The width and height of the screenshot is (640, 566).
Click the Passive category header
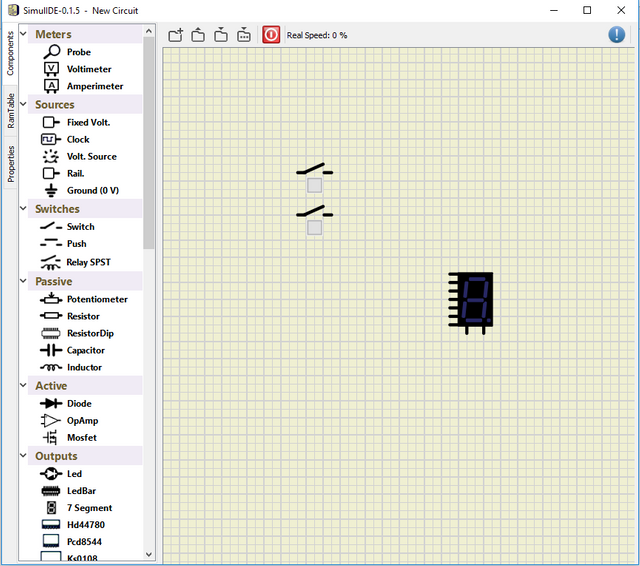point(85,282)
